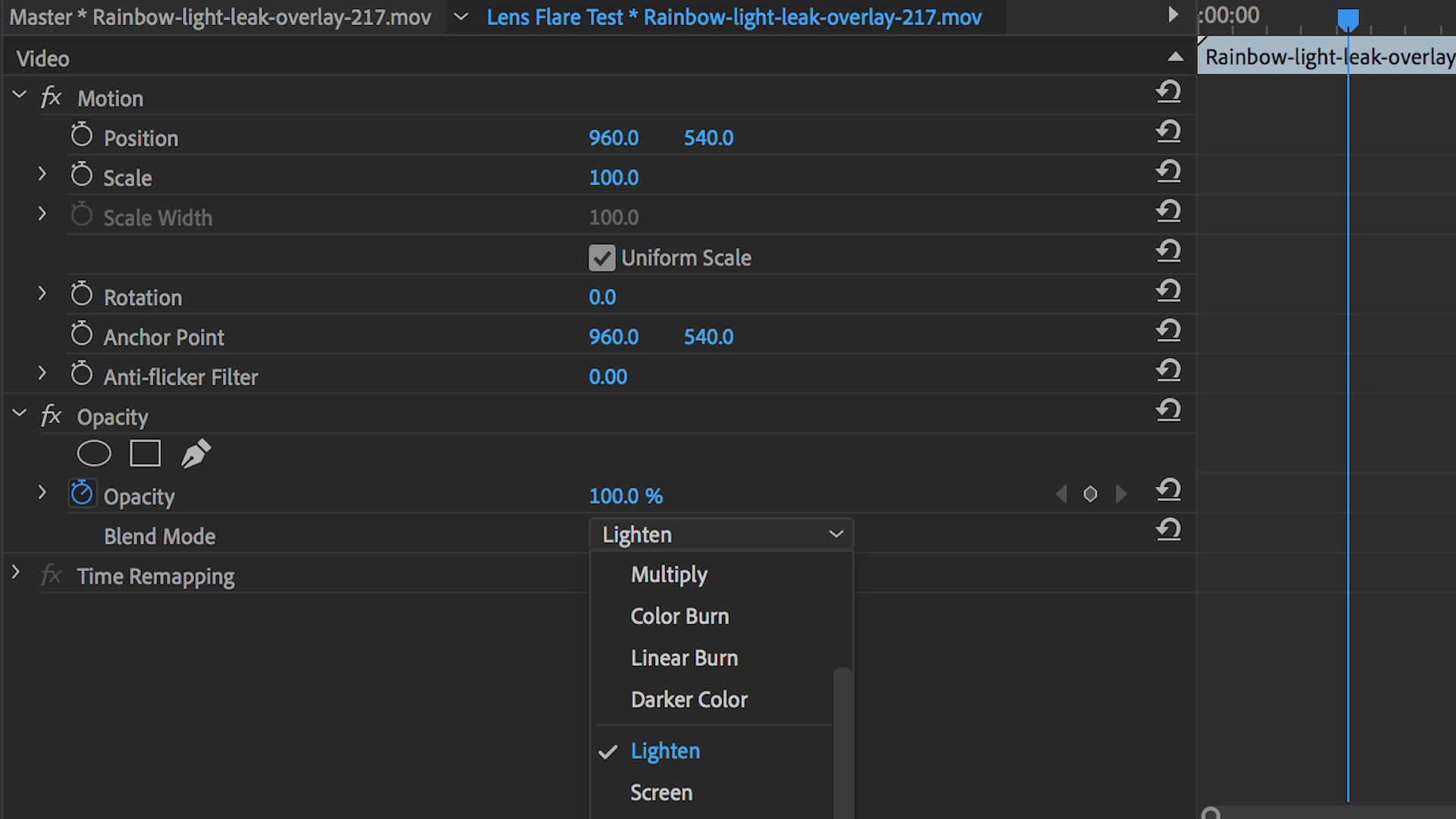Reset the Blend Mode parameter

coord(1168,529)
